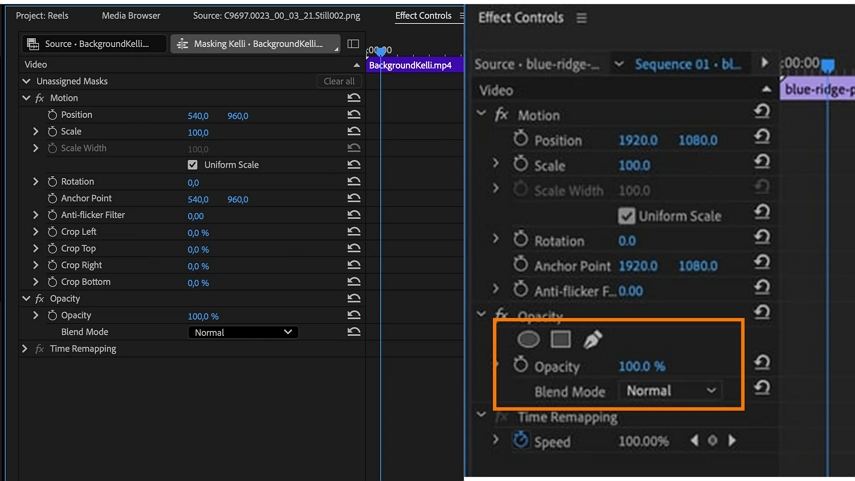
Task: Reset Scale parameter in left panel
Action: [x=354, y=131]
